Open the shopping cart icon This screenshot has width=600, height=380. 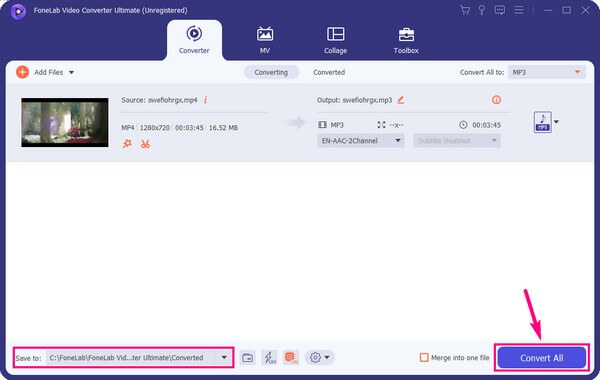[x=465, y=10]
